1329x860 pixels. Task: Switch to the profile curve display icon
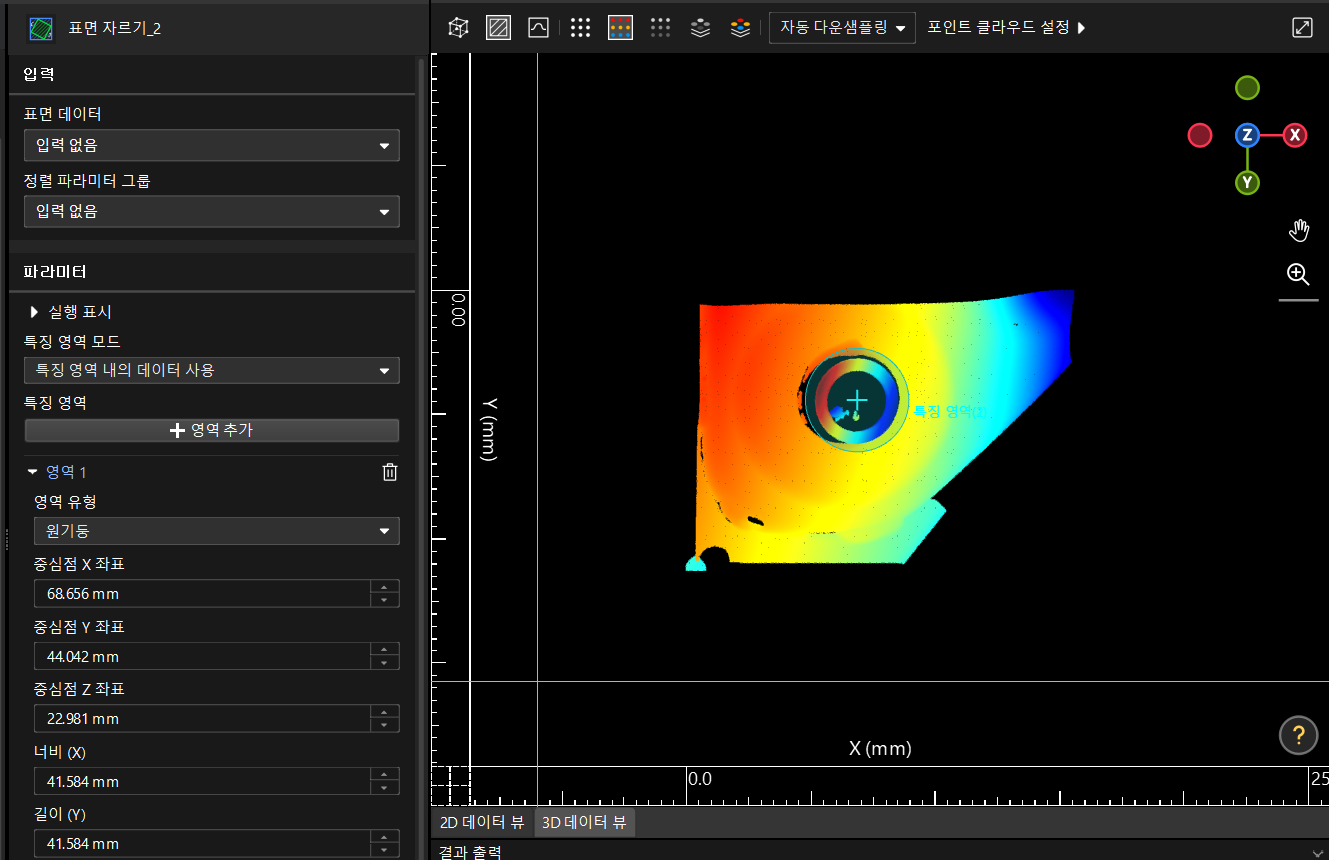pyautogui.click(x=538, y=28)
